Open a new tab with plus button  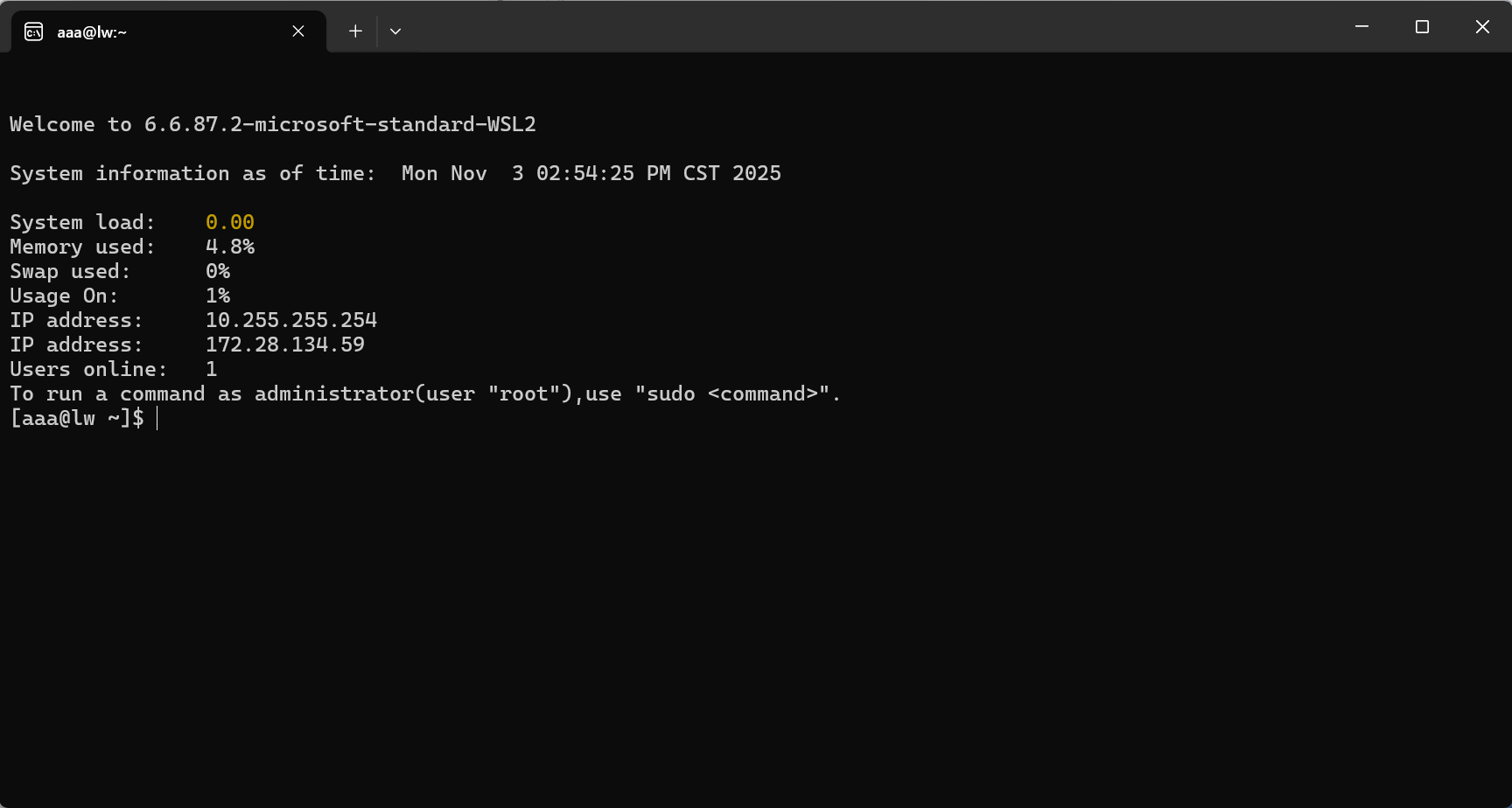point(355,31)
